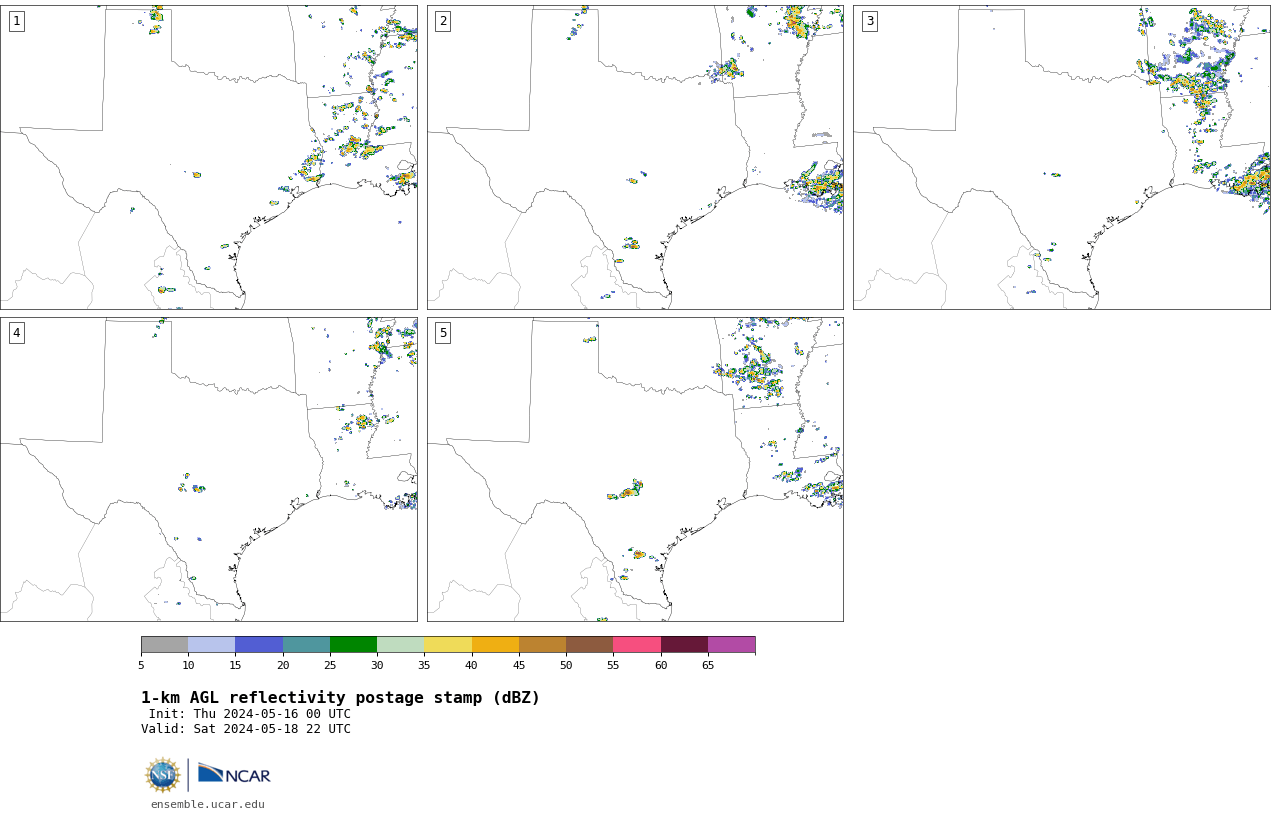Click the member number 2 label box

coord(443,21)
